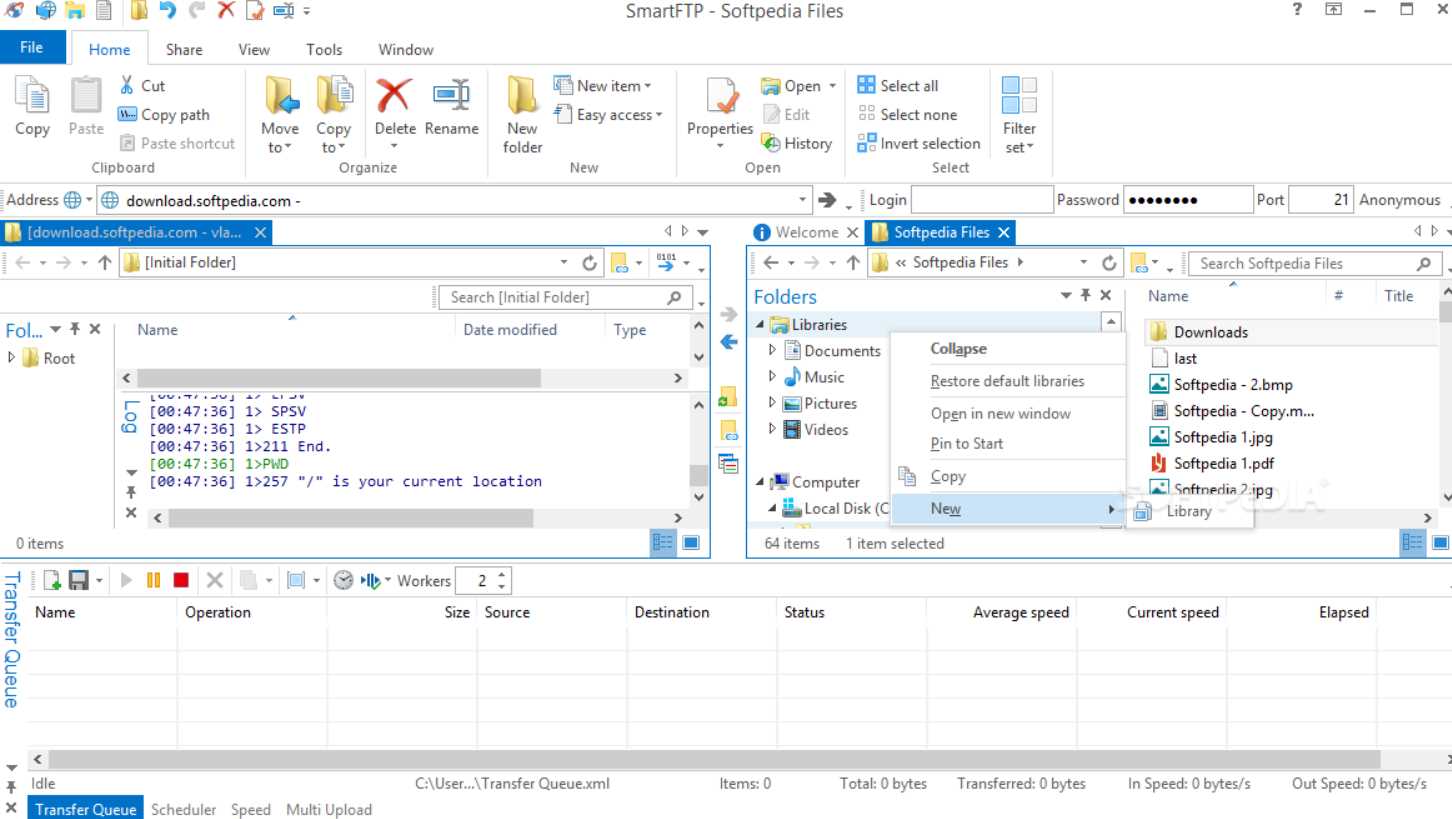The image size is (1452, 819).
Task: Pin the remote Fol... tree panel
Action: click(x=75, y=329)
